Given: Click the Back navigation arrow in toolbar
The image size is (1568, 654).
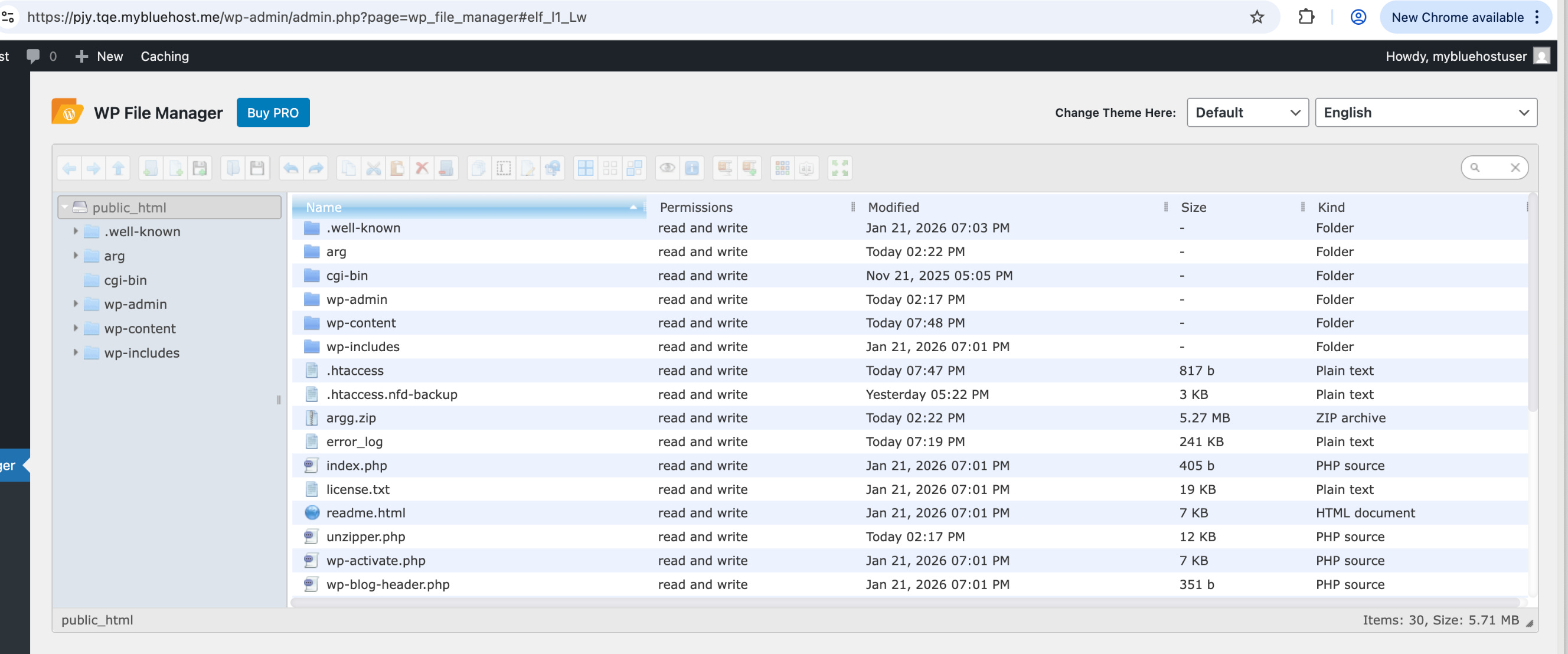Looking at the screenshot, I should 70,168.
